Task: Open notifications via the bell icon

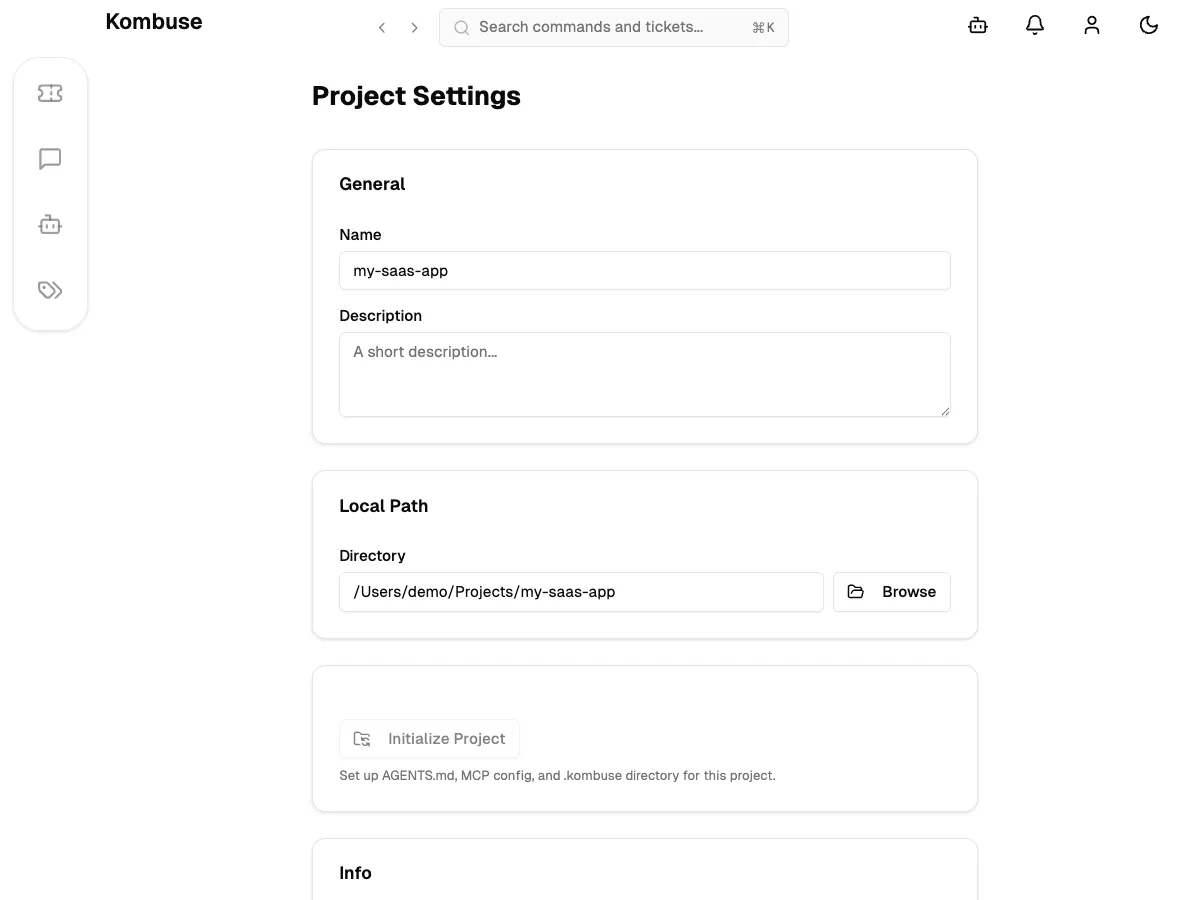Action: point(1035,25)
